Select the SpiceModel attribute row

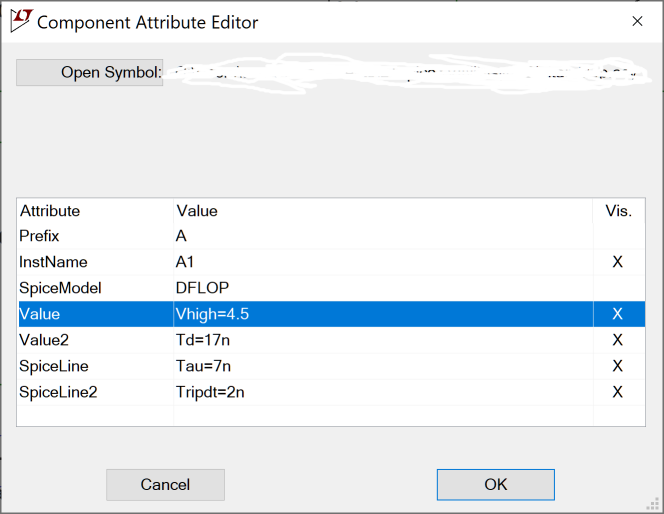coord(332,288)
